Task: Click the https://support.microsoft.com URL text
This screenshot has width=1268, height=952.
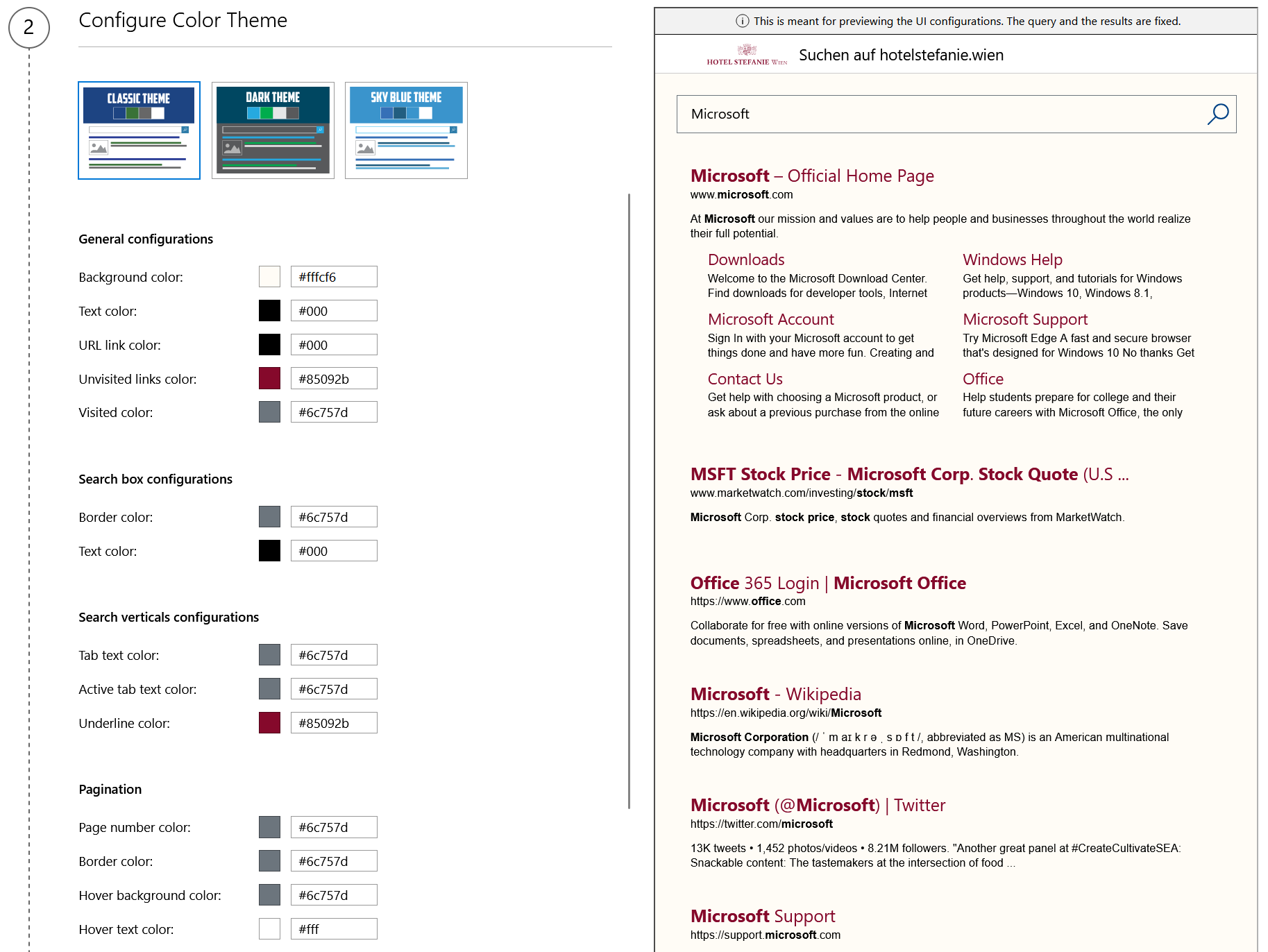Action: 765,935
